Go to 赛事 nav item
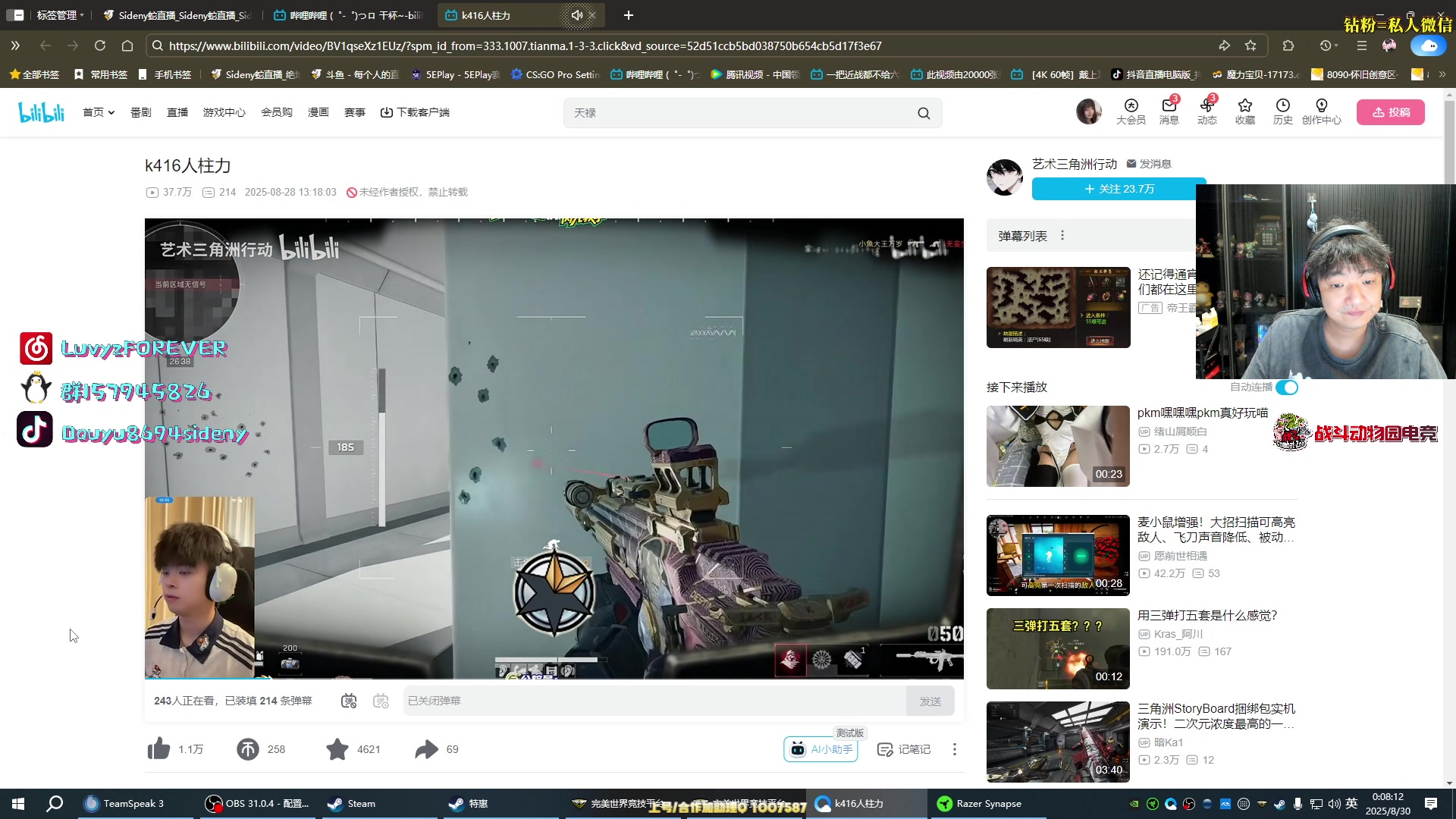Screen dimensions: 1456x819 (354, 112)
